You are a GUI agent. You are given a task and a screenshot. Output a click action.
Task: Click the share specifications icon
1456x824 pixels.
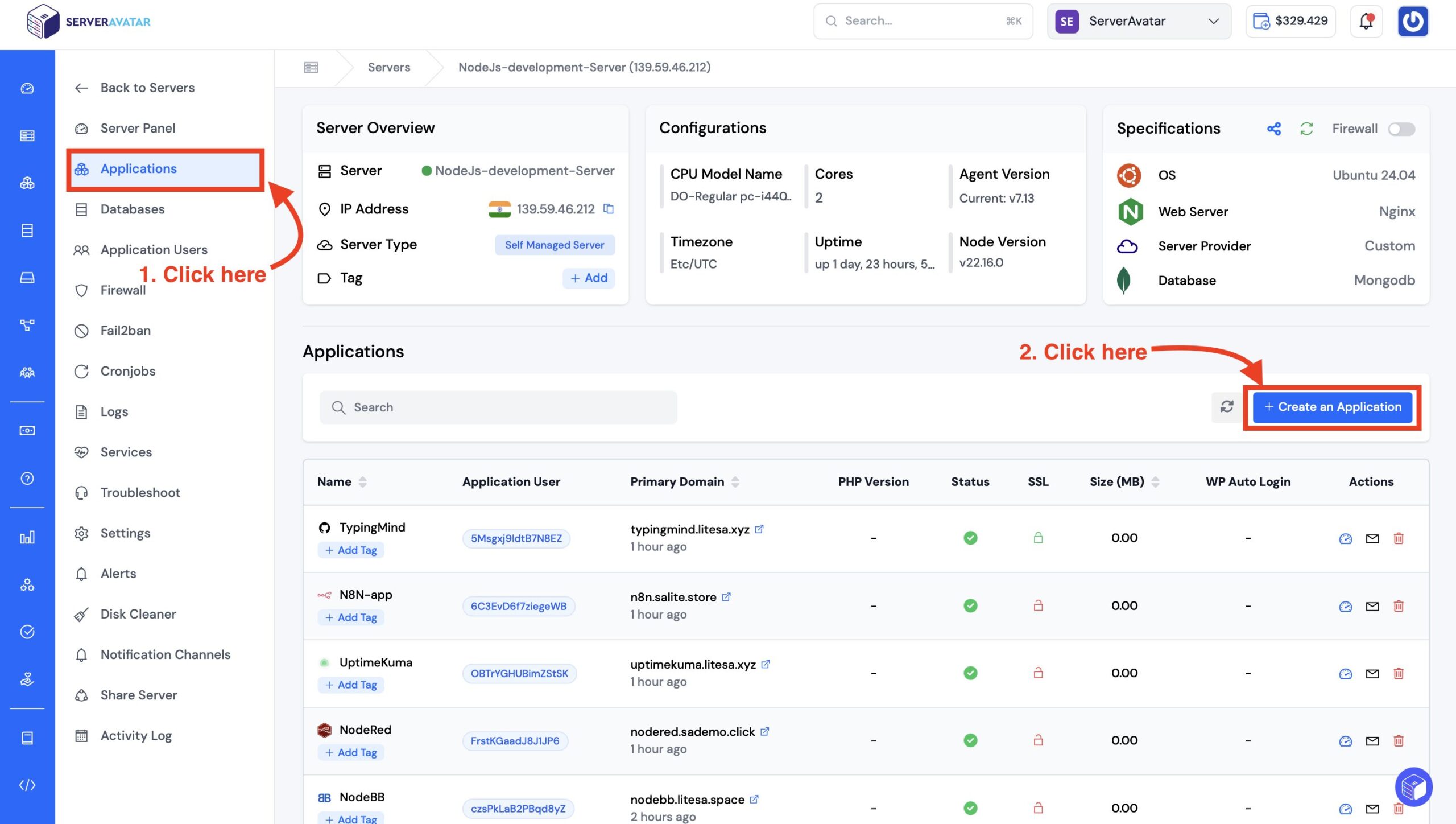point(1274,129)
